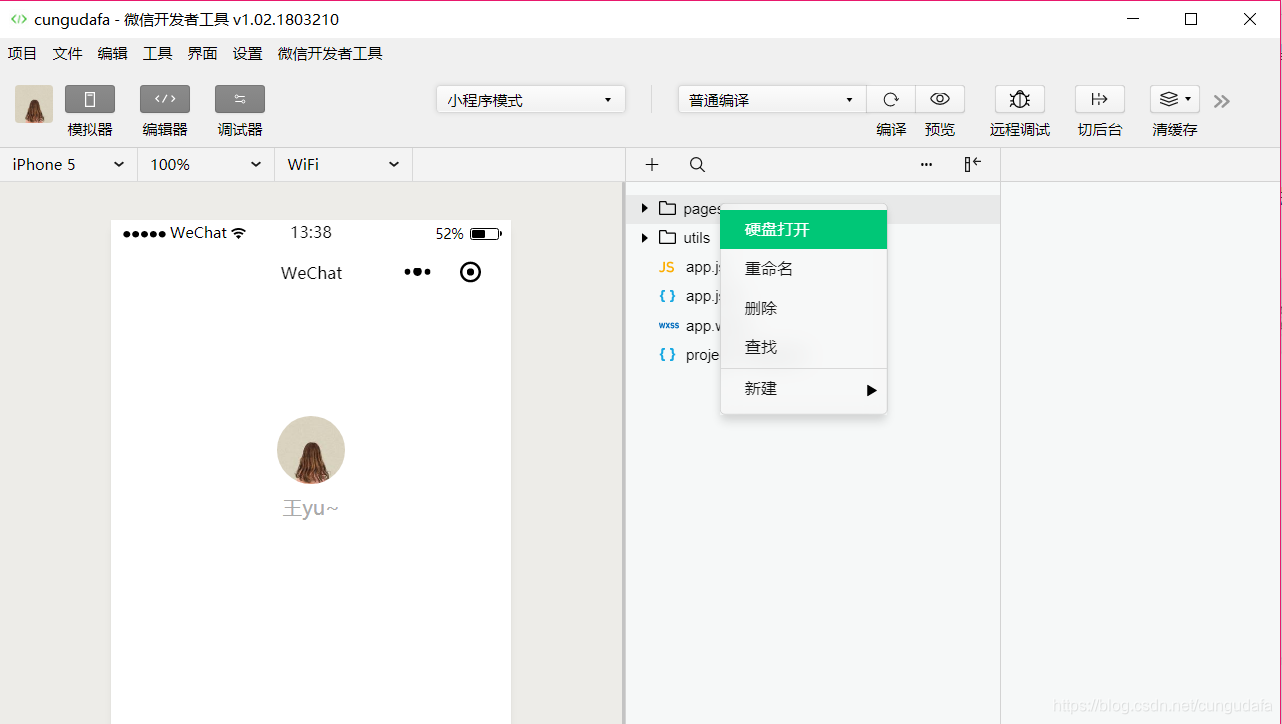
Task: Click the 王yu~ nickname text in simulator
Action: pyautogui.click(x=311, y=508)
